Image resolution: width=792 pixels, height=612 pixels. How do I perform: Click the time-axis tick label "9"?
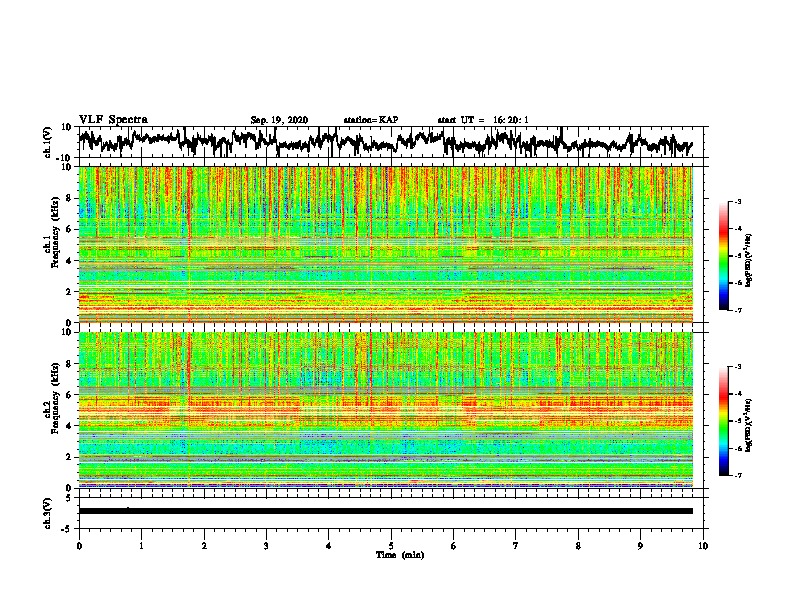click(640, 546)
